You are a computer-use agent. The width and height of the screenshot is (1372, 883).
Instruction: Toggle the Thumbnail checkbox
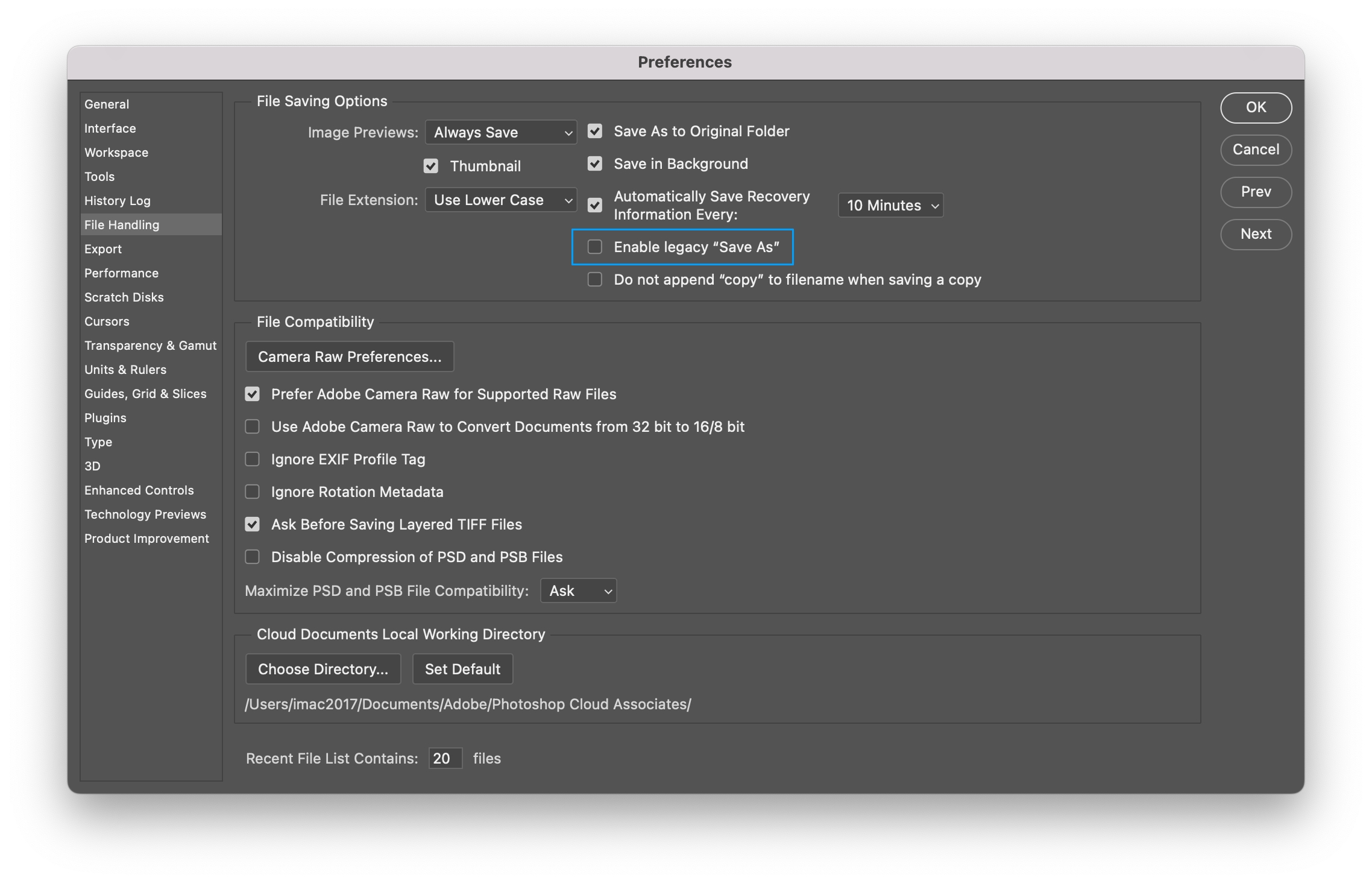(x=430, y=166)
